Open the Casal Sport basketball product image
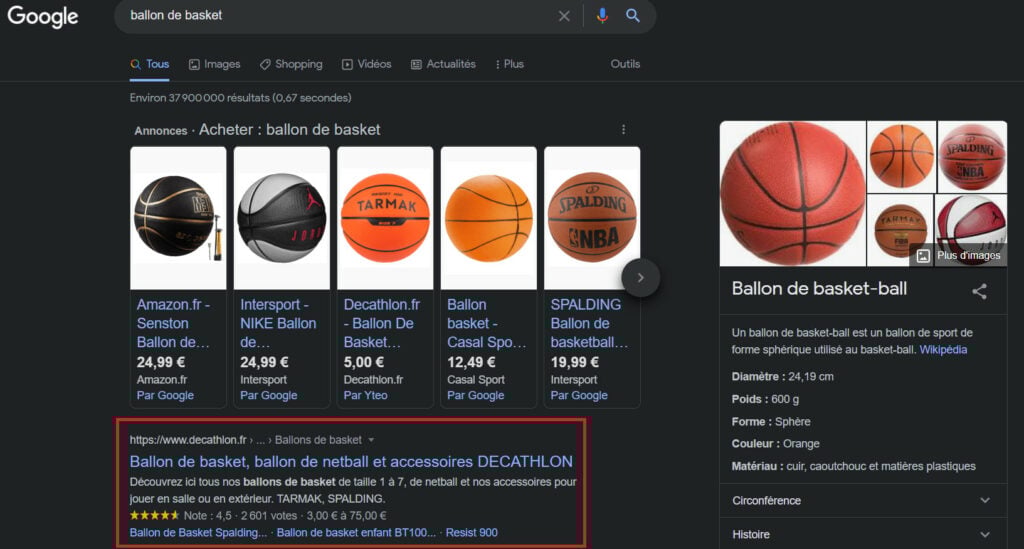Image resolution: width=1024 pixels, height=549 pixels. (x=488, y=218)
